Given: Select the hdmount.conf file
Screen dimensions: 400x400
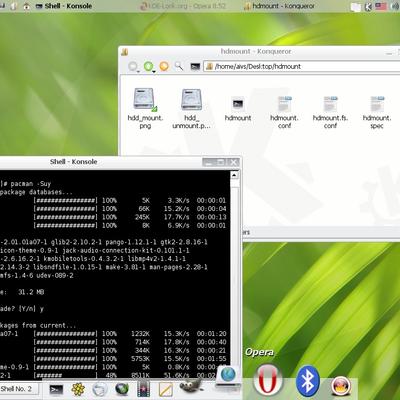Looking at the screenshot, I should [x=284, y=112].
